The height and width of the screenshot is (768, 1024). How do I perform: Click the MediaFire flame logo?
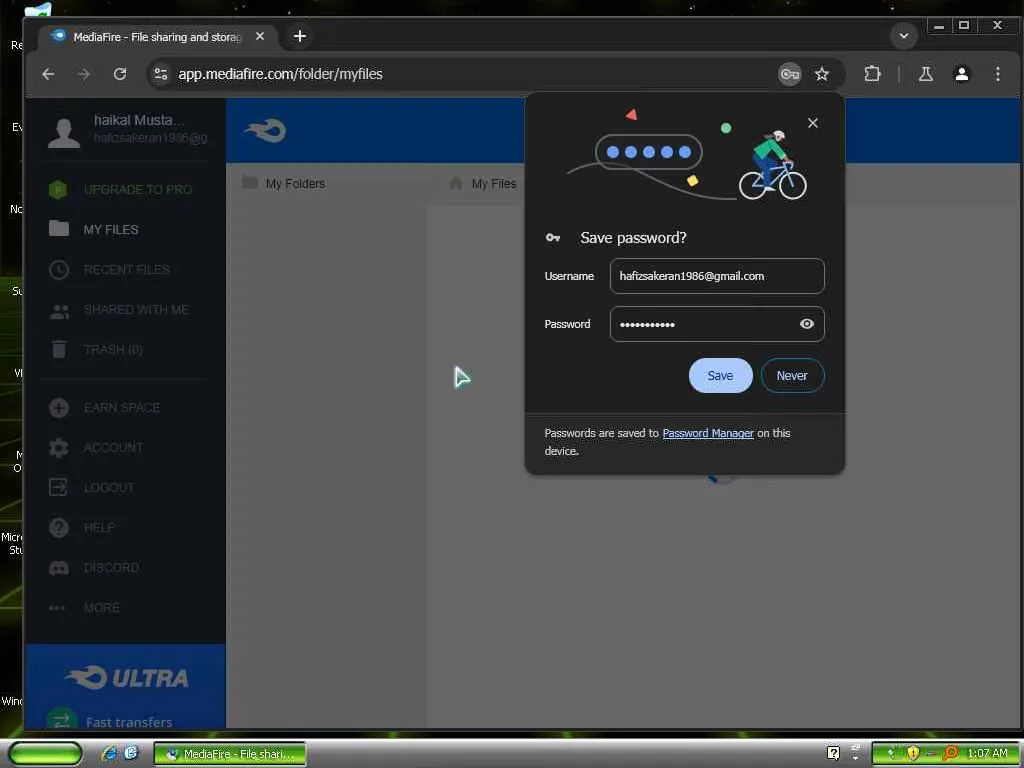tap(264, 131)
